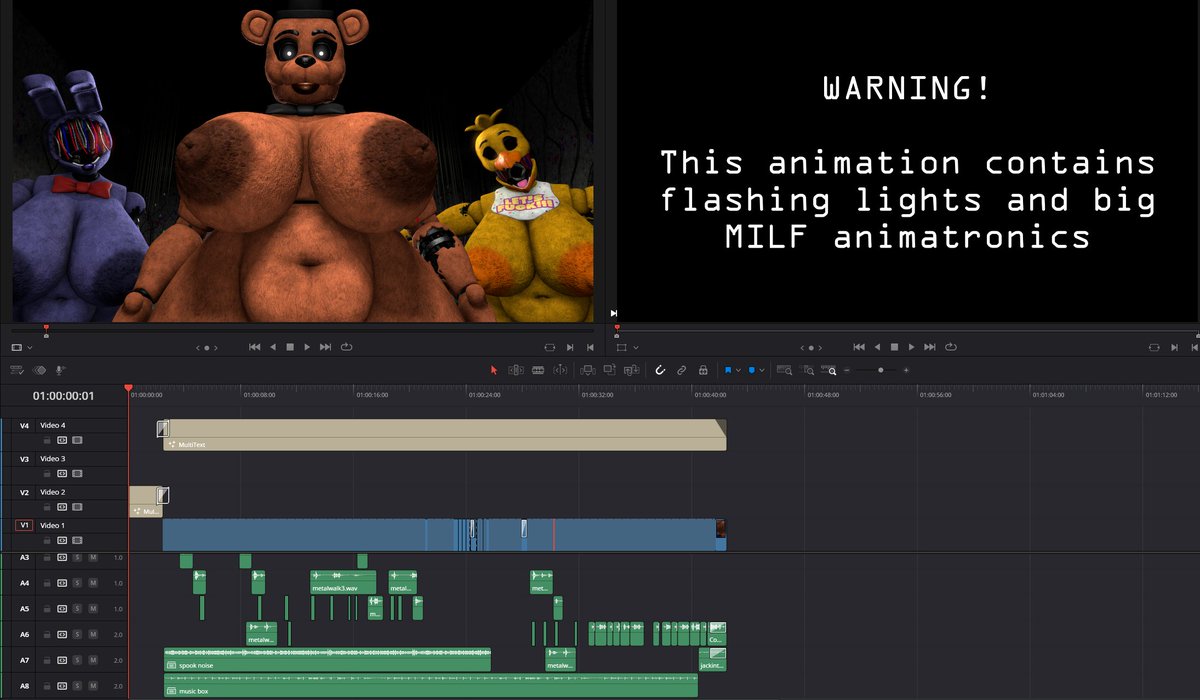The height and width of the screenshot is (700, 1200).
Task: Select the spook noise audio clip
Action: pos(327,660)
